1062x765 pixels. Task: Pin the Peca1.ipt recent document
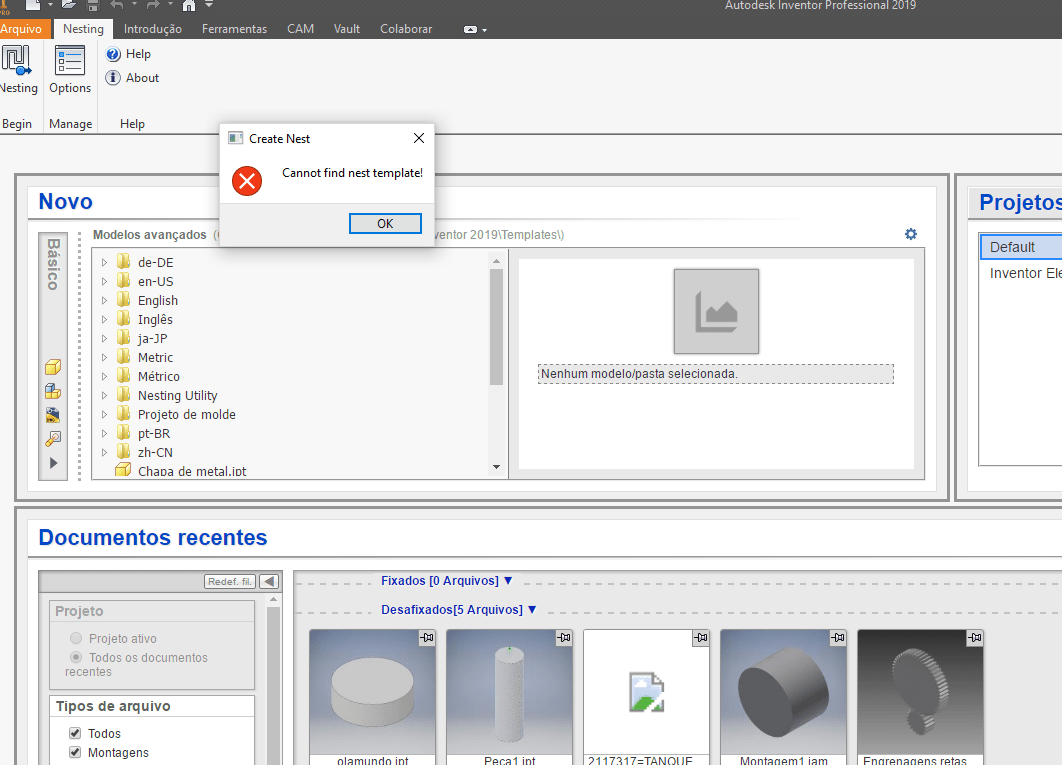click(564, 638)
